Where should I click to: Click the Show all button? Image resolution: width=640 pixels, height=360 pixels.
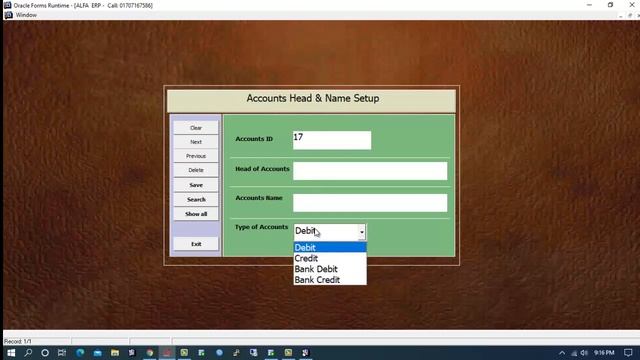coord(196,214)
